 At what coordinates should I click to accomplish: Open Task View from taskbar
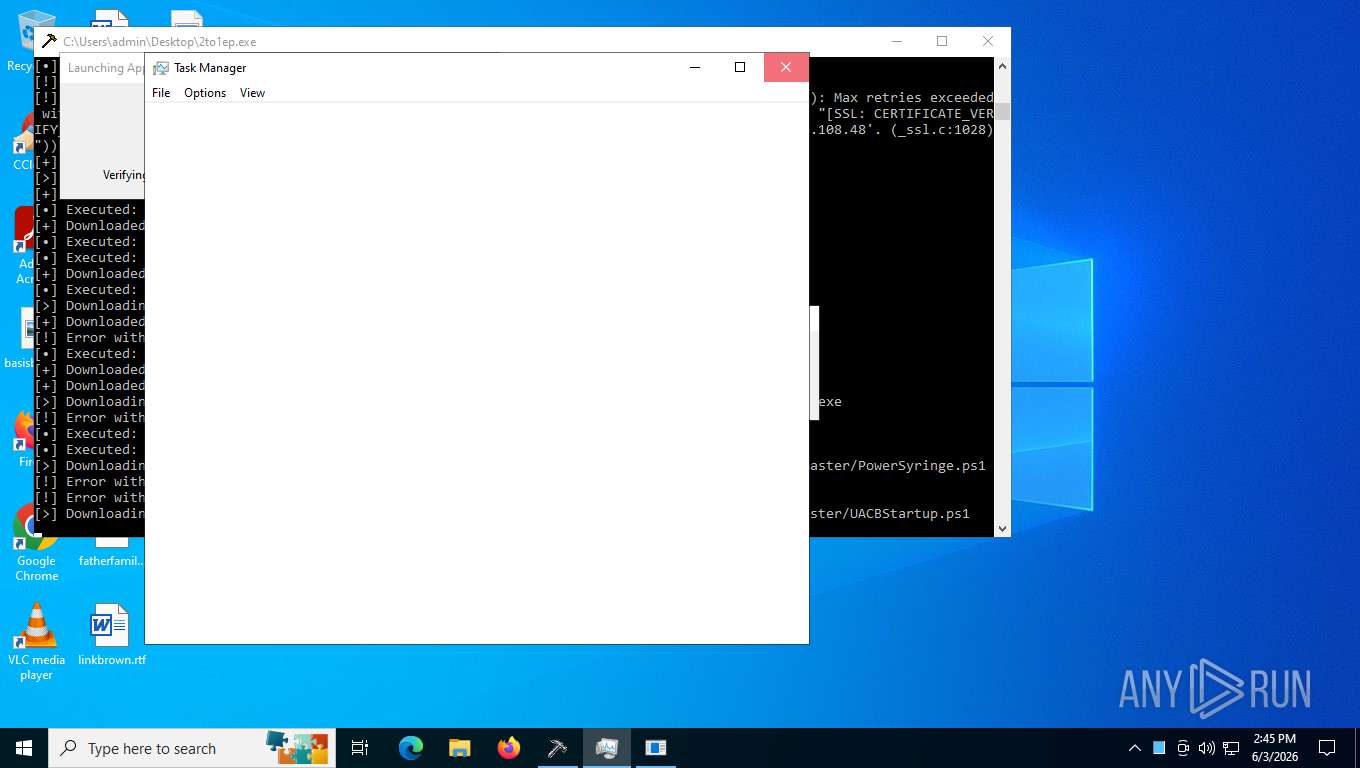360,748
